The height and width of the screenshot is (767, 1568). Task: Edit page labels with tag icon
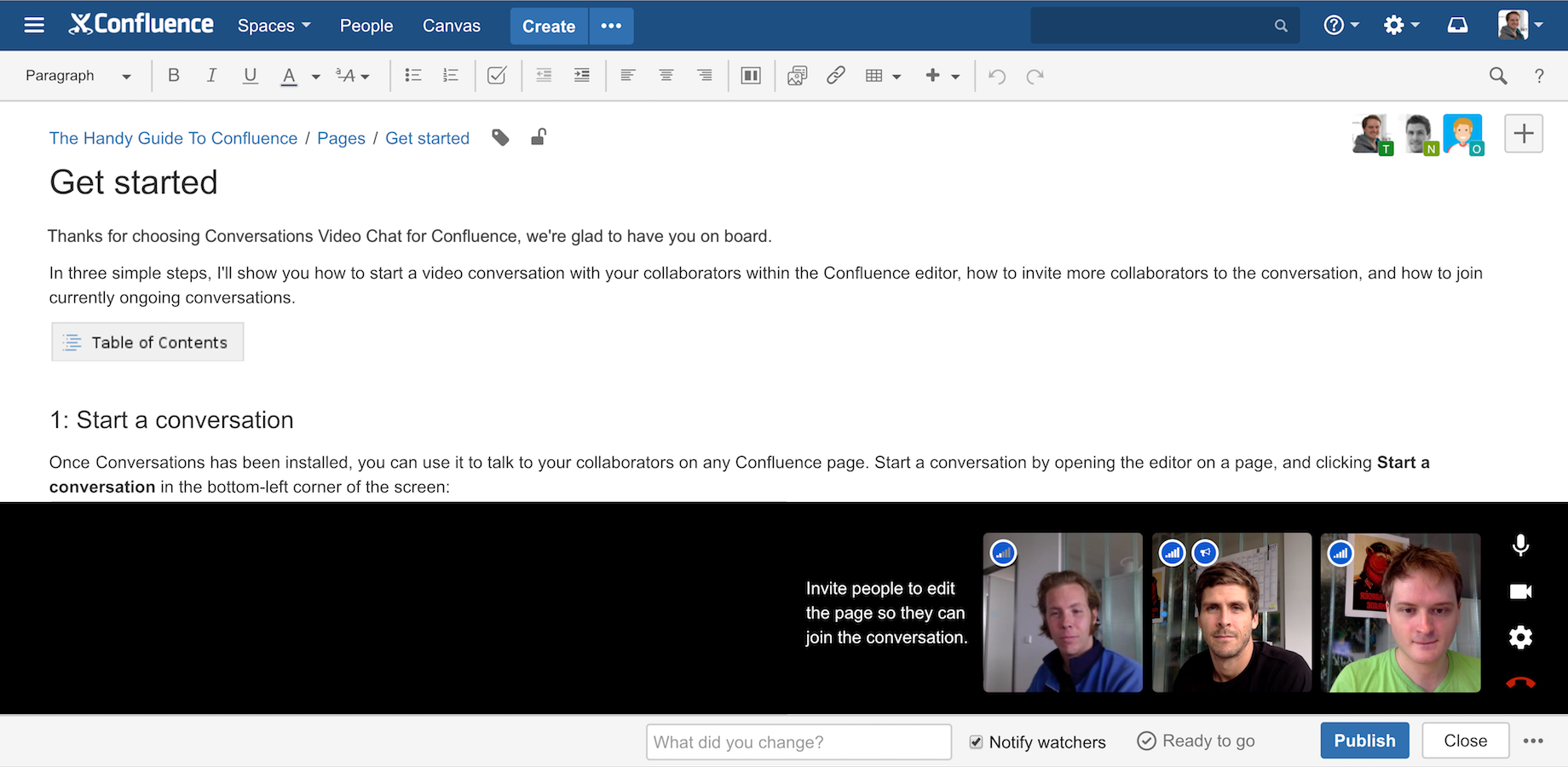[x=500, y=137]
